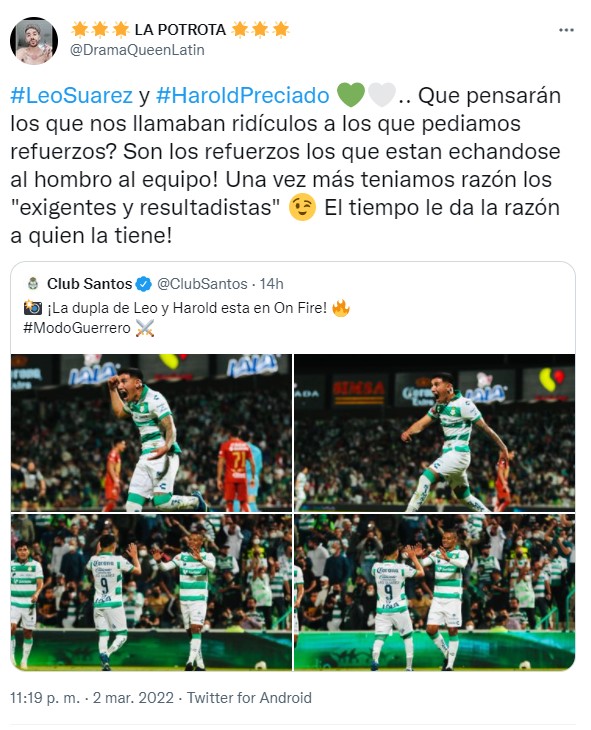Image resolution: width=591 pixels, height=730 pixels.
Task: Open the #ModoGuerrero hashtag
Action: click(x=77, y=328)
